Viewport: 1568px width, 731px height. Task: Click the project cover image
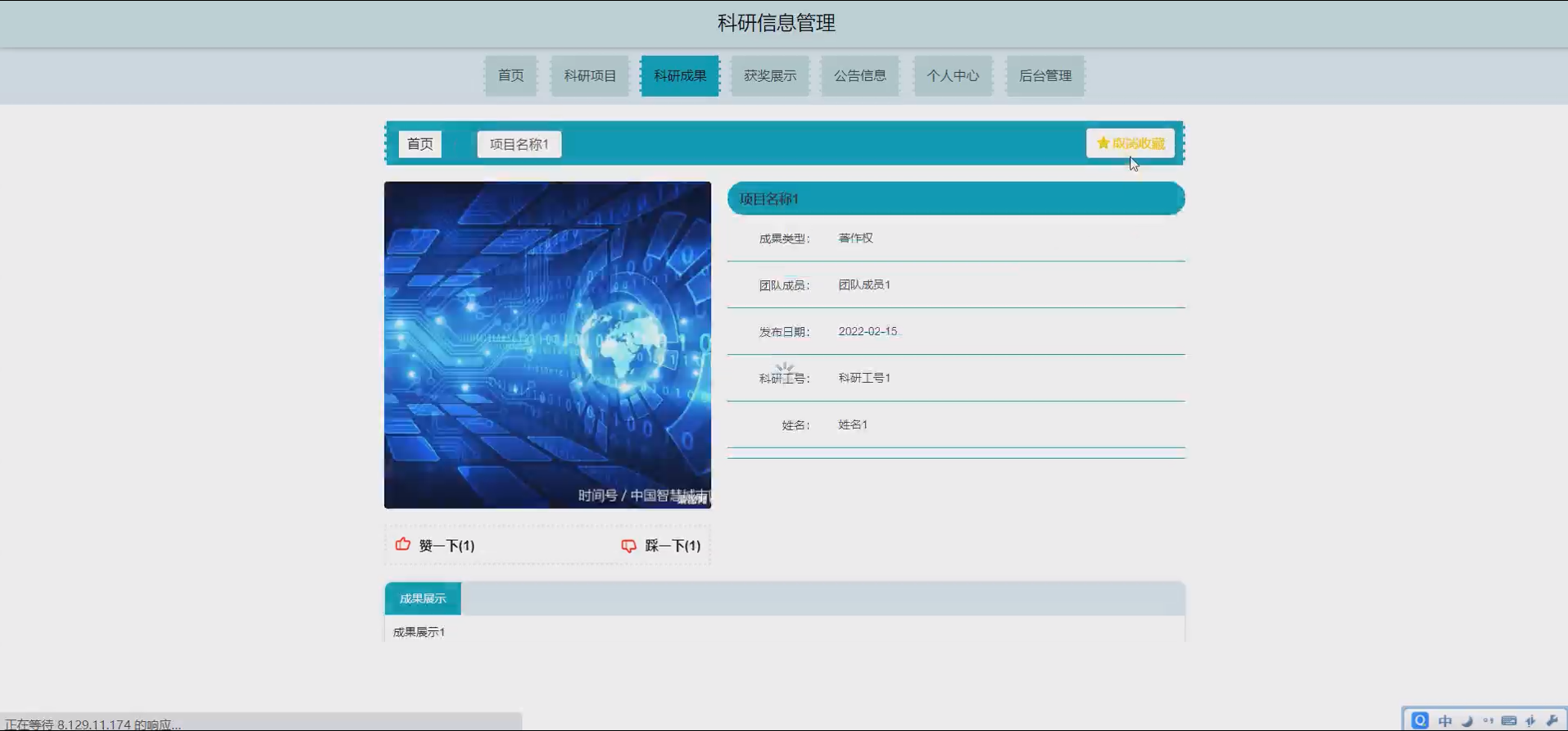pos(547,345)
